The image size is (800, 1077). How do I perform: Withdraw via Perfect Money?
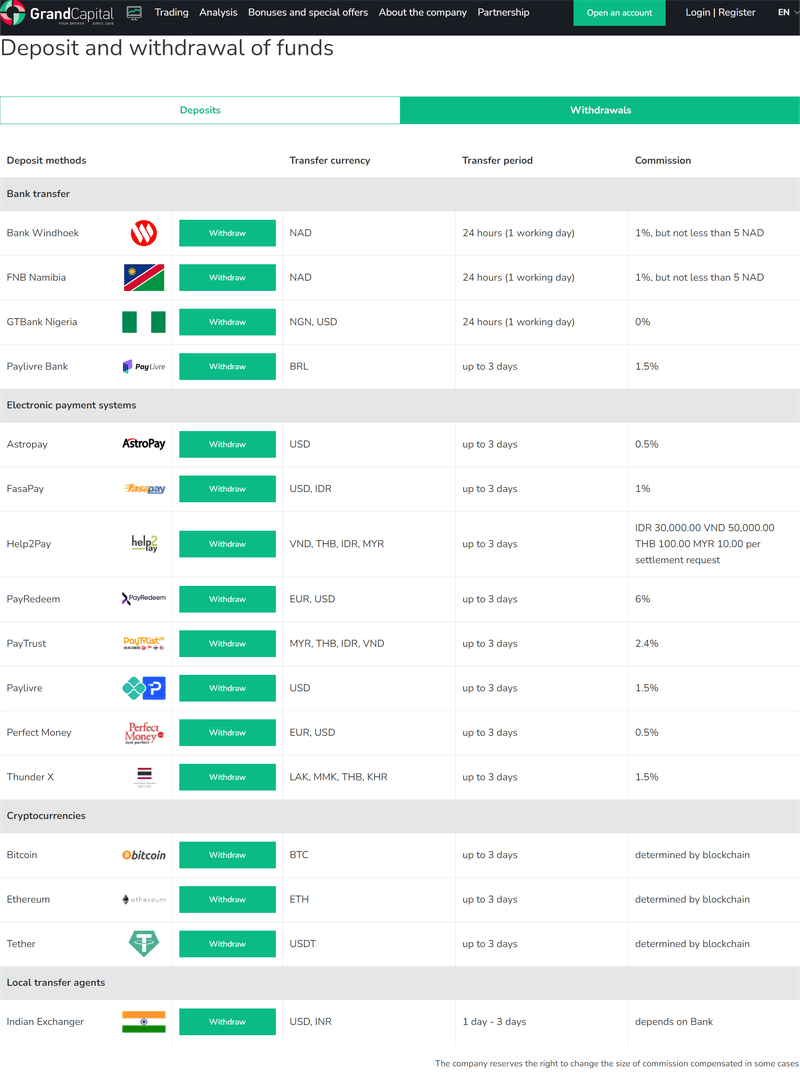227,733
